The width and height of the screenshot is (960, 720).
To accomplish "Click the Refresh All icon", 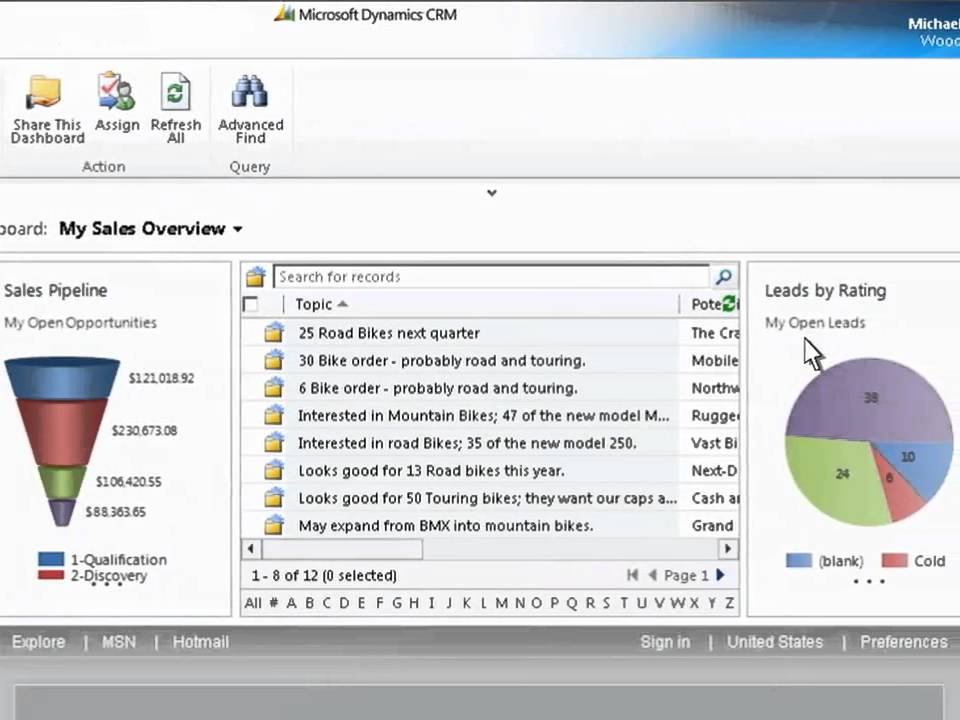I will click(176, 92).
